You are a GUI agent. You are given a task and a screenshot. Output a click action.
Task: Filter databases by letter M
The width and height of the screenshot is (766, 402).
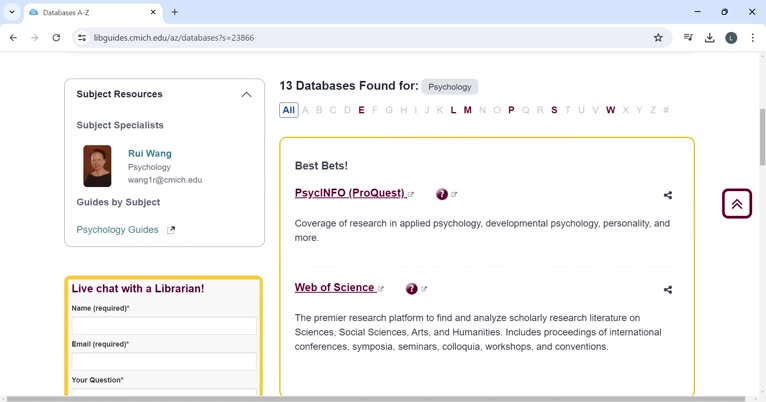click(468, 110)
